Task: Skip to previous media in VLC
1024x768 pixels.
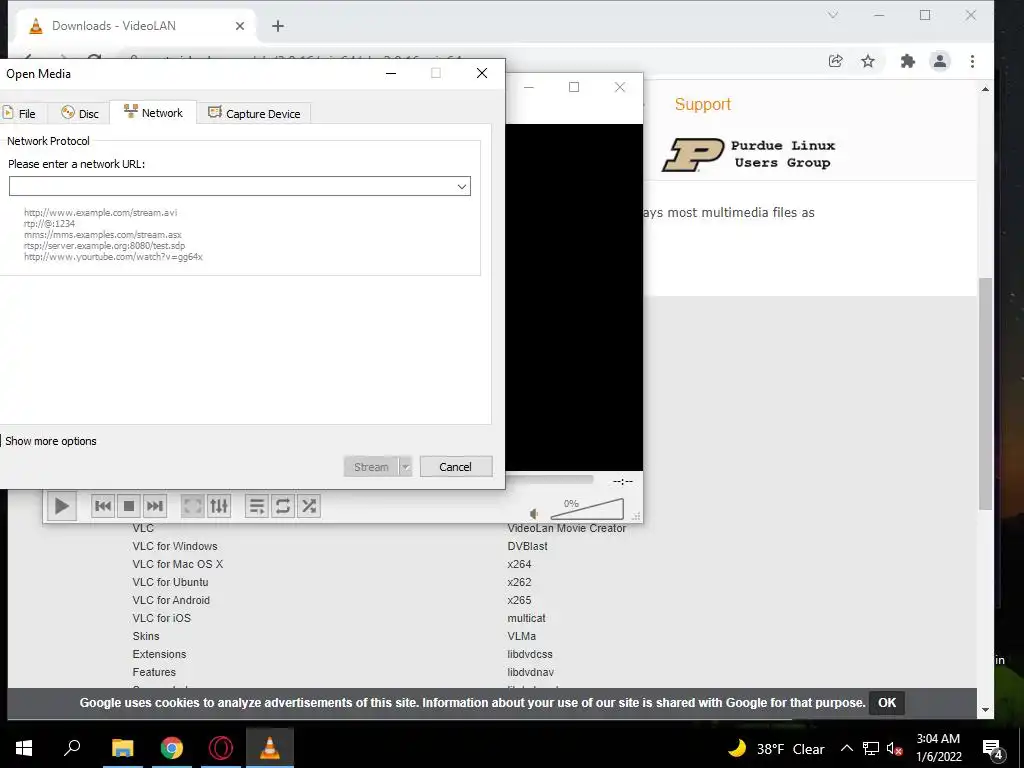Action: pyautogui.click(x=103, y=506)
